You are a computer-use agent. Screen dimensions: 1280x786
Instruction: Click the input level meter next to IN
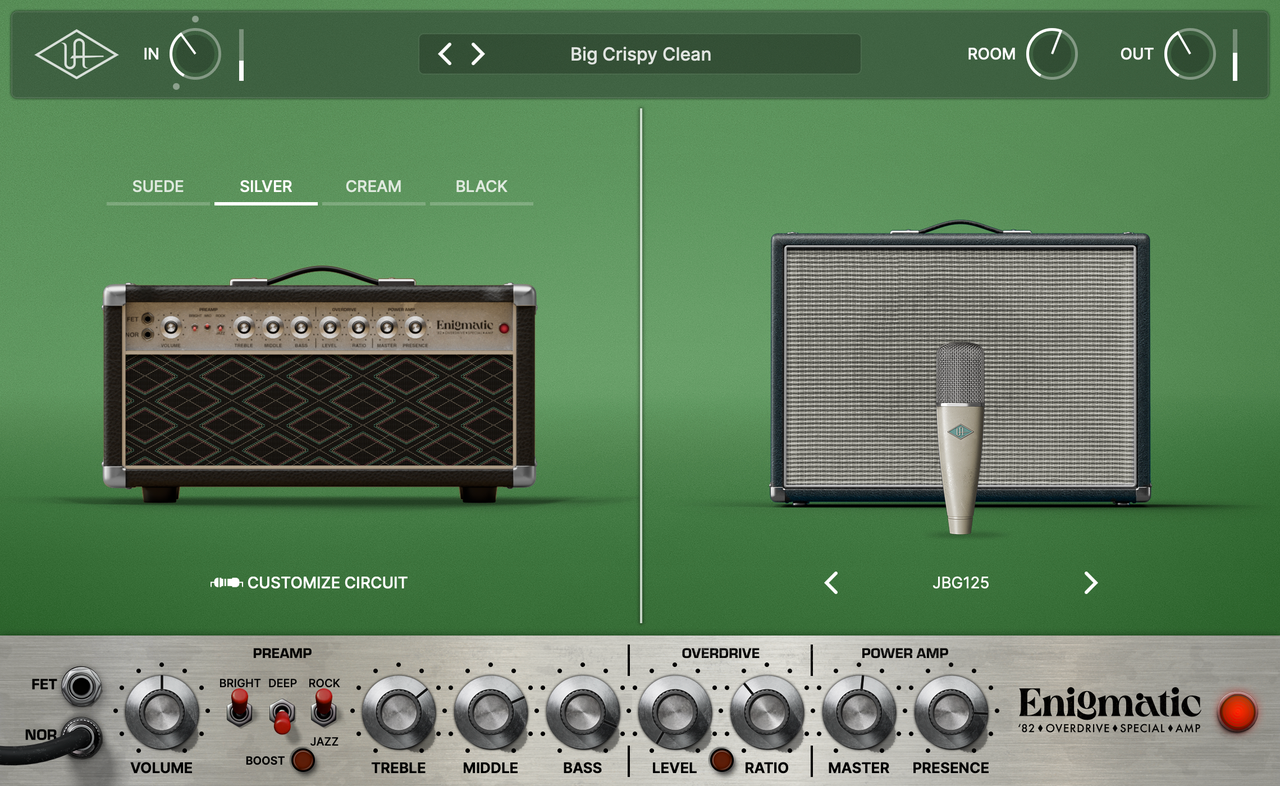point(241,55)
